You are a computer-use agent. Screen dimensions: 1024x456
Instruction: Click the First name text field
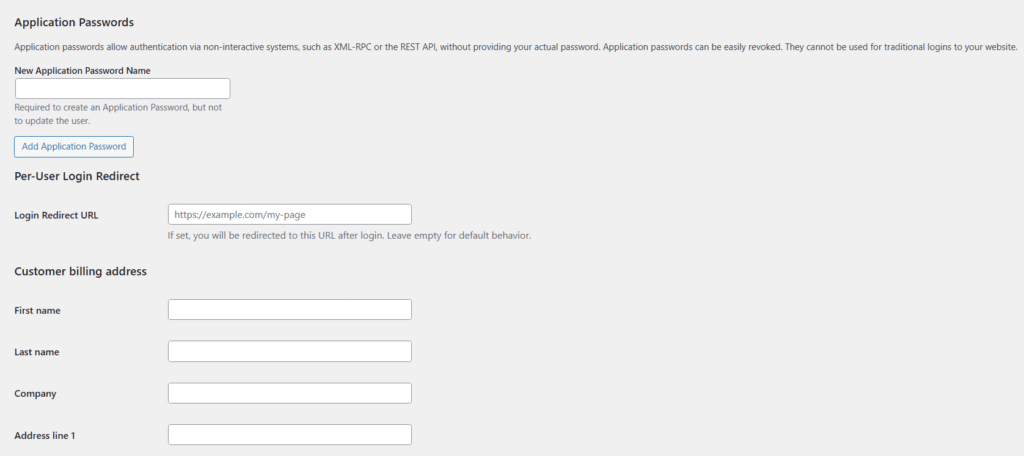pyautogui.click(x=290, y=310)
